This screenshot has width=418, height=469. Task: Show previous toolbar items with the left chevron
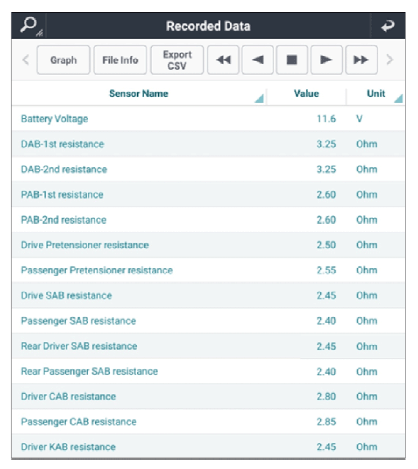coord(26,60)
